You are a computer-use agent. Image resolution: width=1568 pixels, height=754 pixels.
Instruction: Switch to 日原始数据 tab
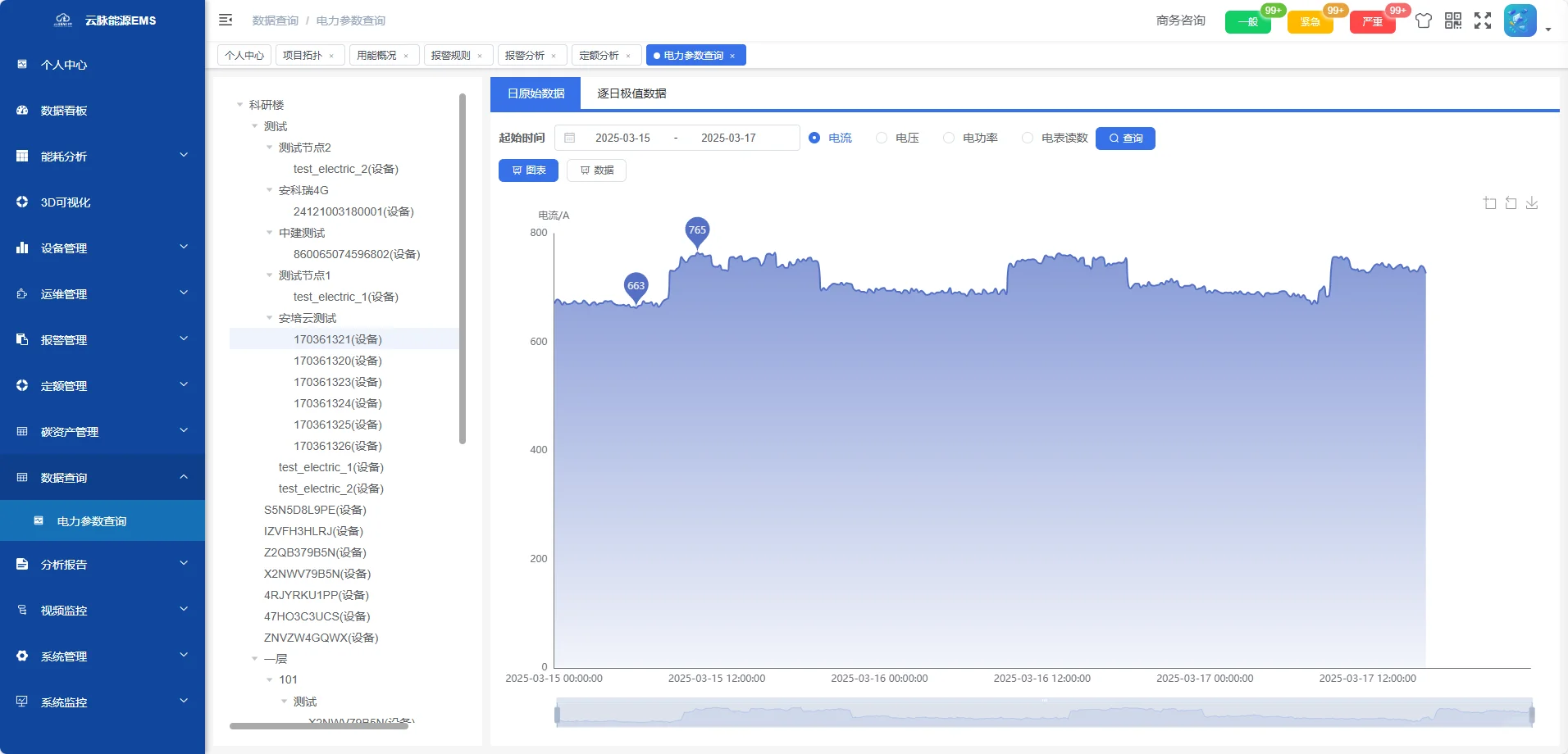pos(536,93)
